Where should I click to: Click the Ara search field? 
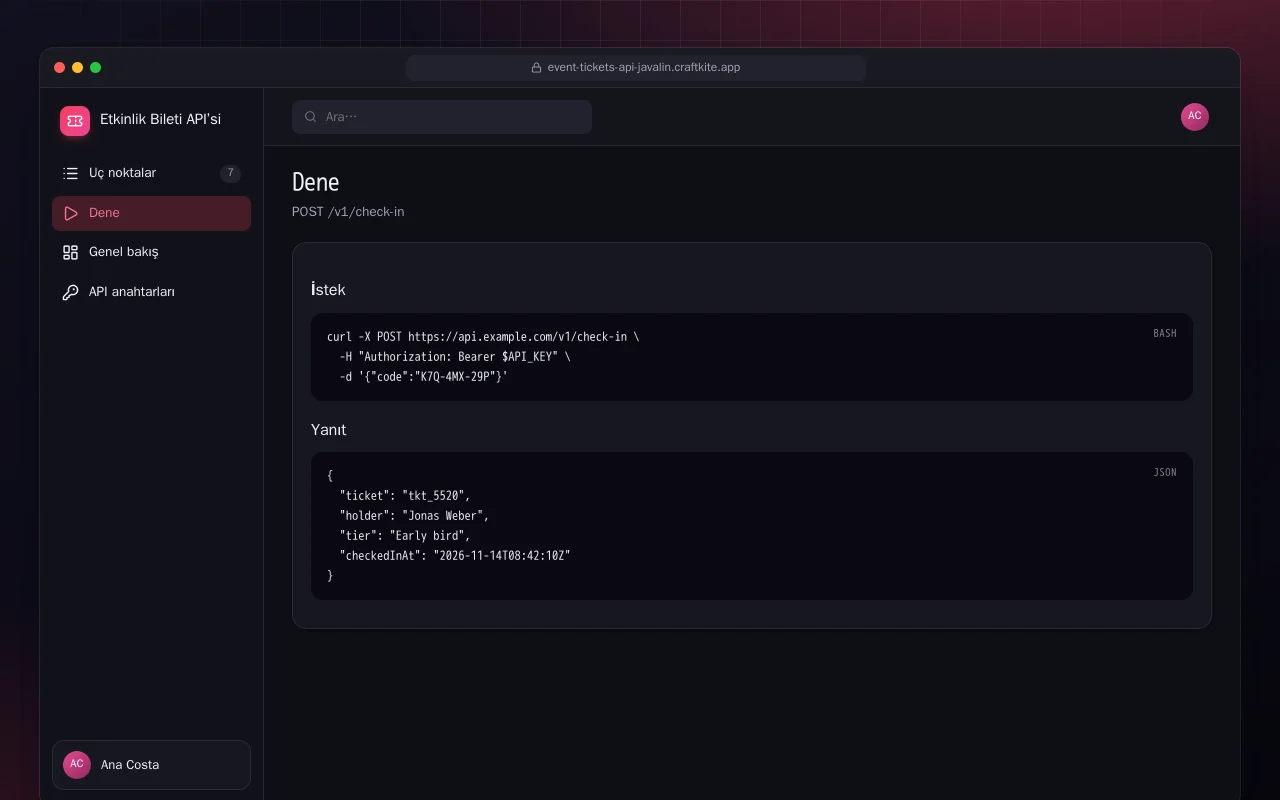(442, 117)
